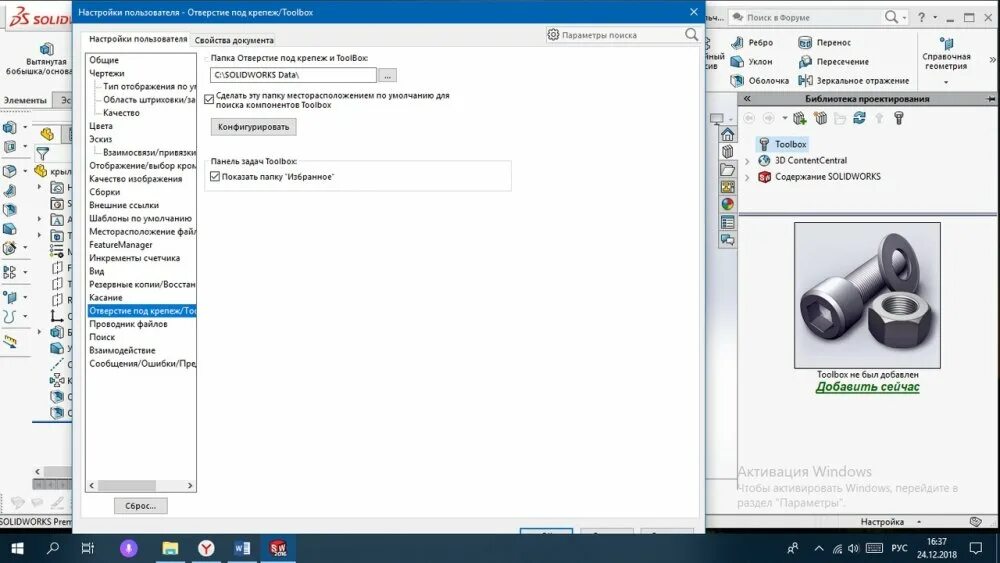
Task: Pin the Библиотека проектирования panel
Action: 990,99
